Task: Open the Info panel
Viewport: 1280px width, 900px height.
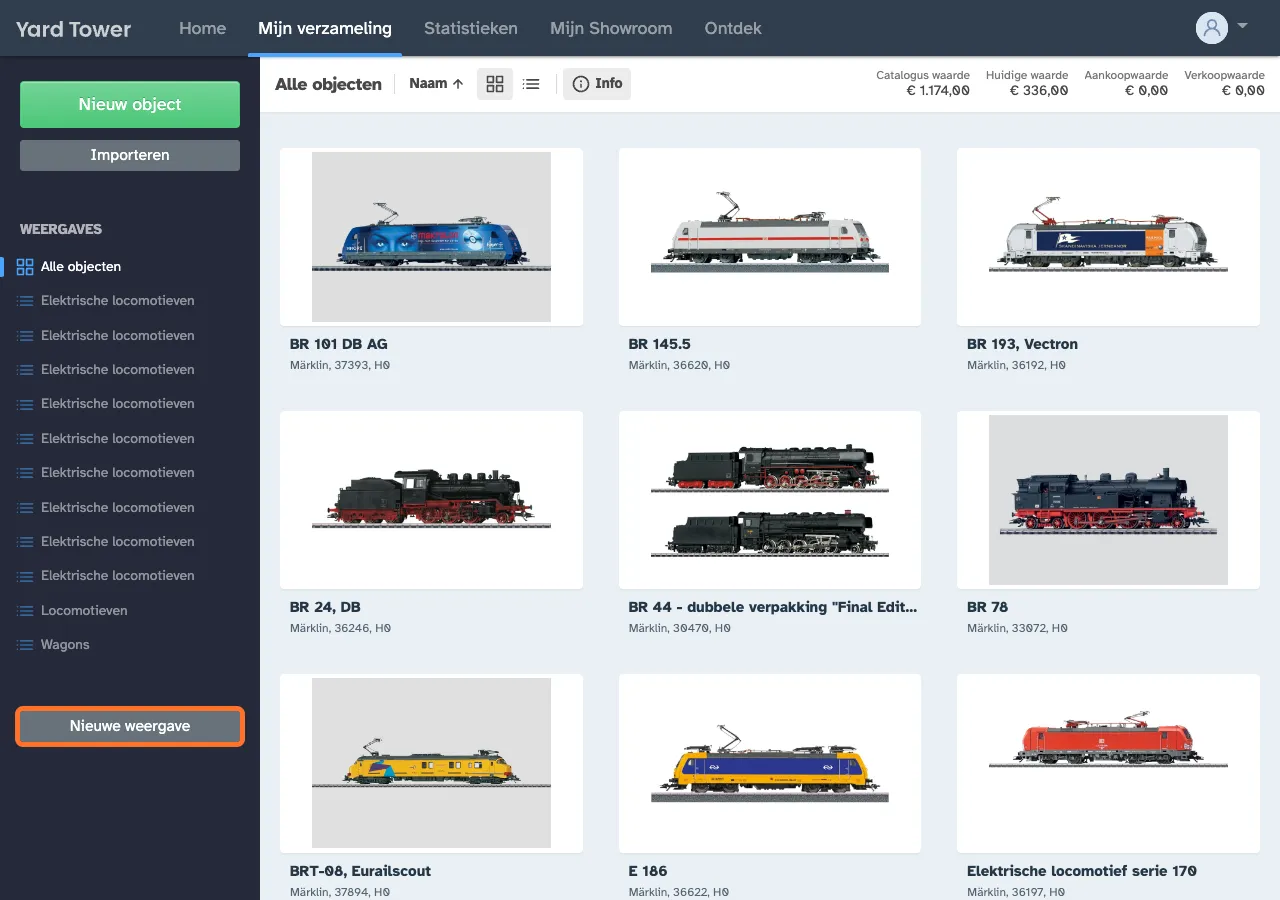Action: tap(597, 84)
